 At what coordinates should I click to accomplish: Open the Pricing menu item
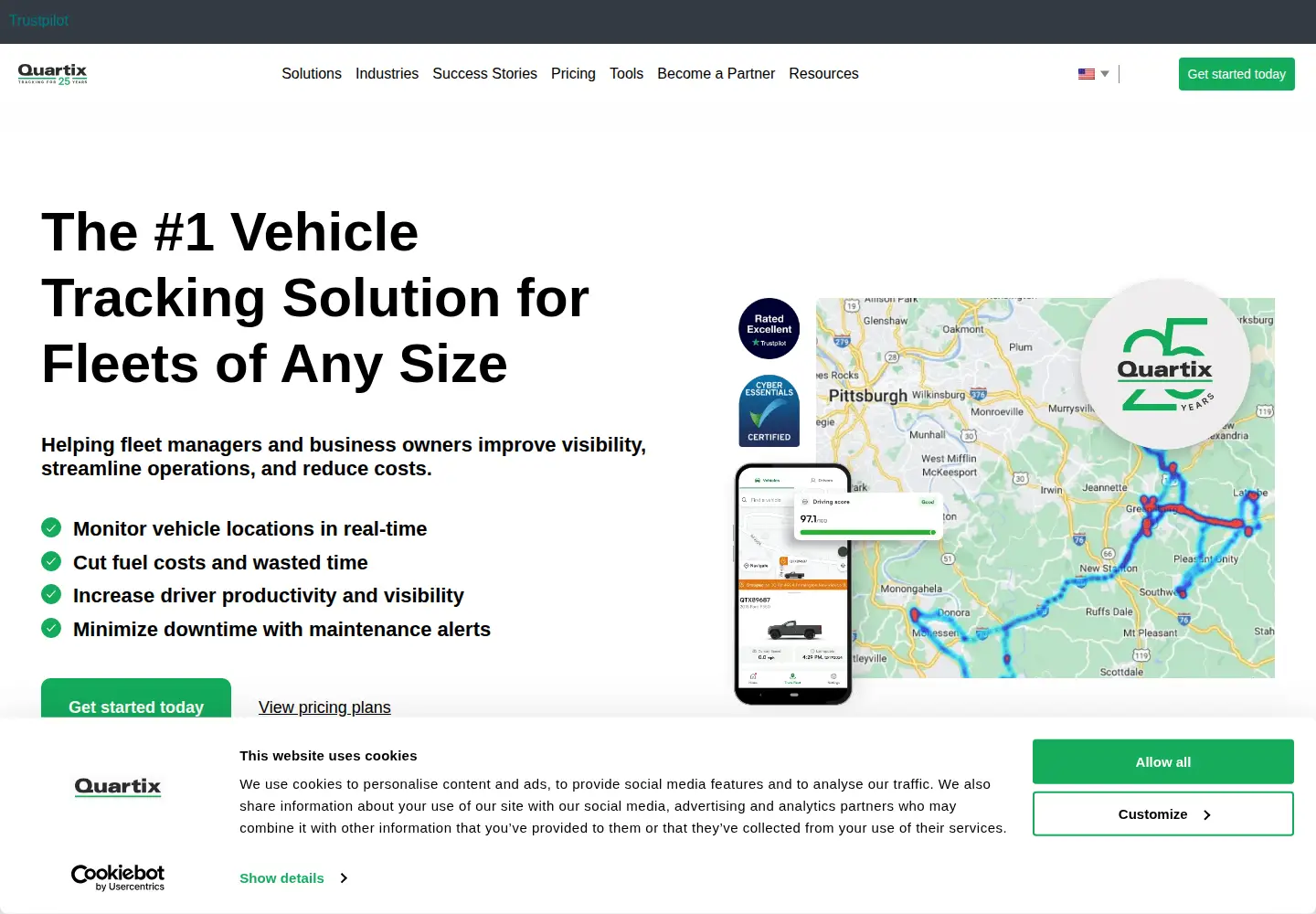click(x=573, y=74)
